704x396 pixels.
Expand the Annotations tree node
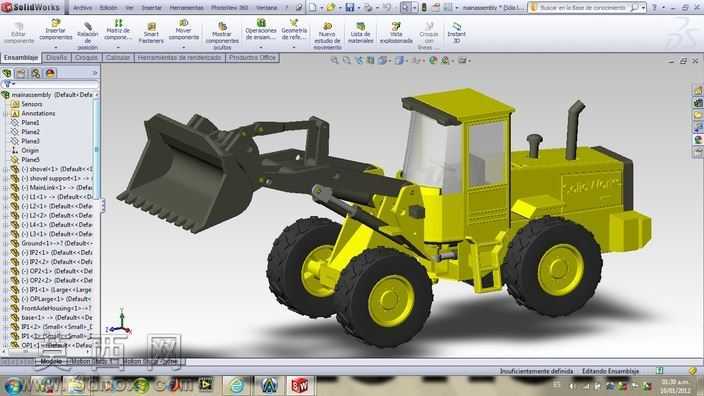pos(6,114)
